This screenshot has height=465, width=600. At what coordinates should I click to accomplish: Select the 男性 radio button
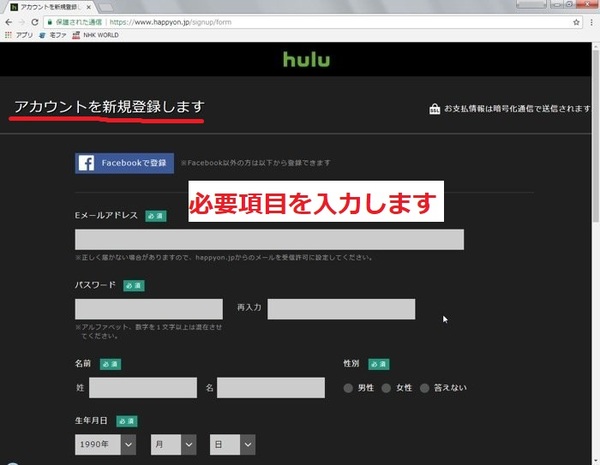tap(348, 388)
